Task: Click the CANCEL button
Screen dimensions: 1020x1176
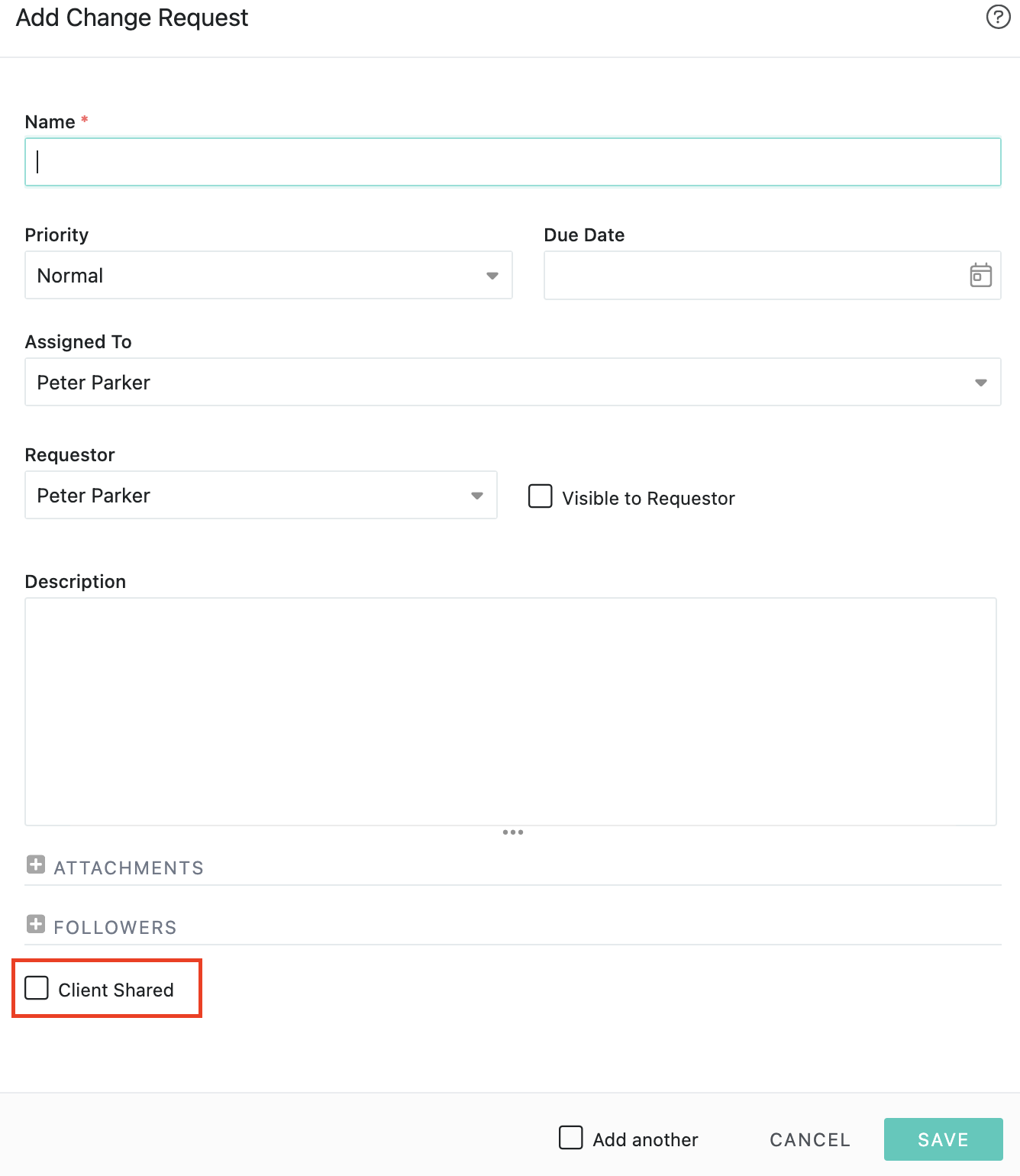Action: coord(810,1140)
